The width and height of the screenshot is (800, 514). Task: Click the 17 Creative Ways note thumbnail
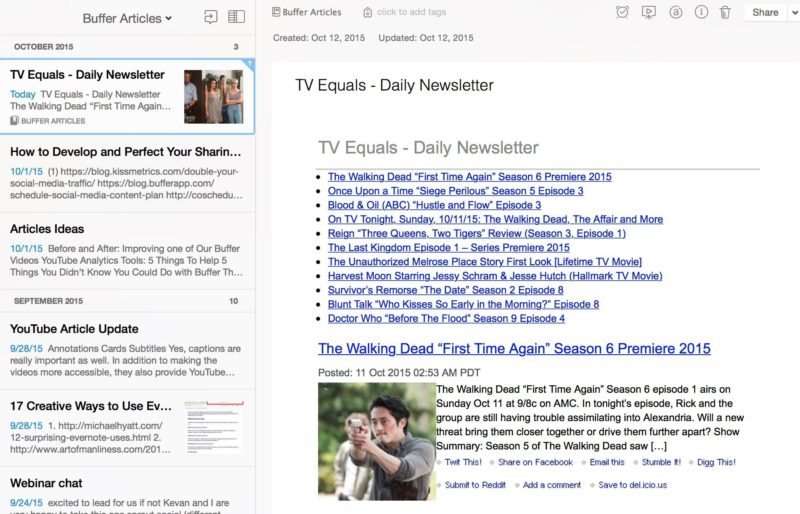213,428
